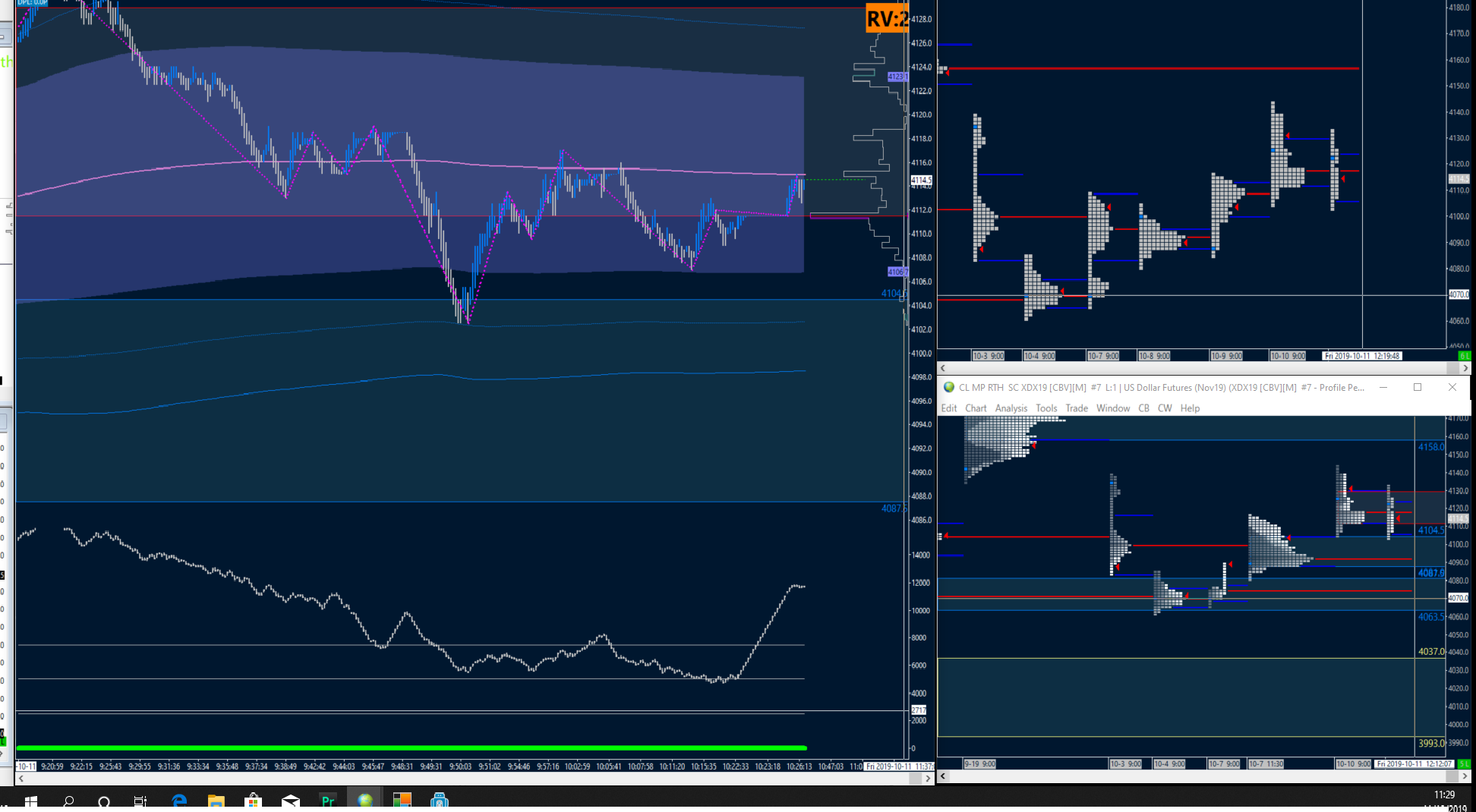The width and height of the screenshot is (1476, 812).
Task: Open Microsoft Store from the taskbar
Action: coord(254,801)
